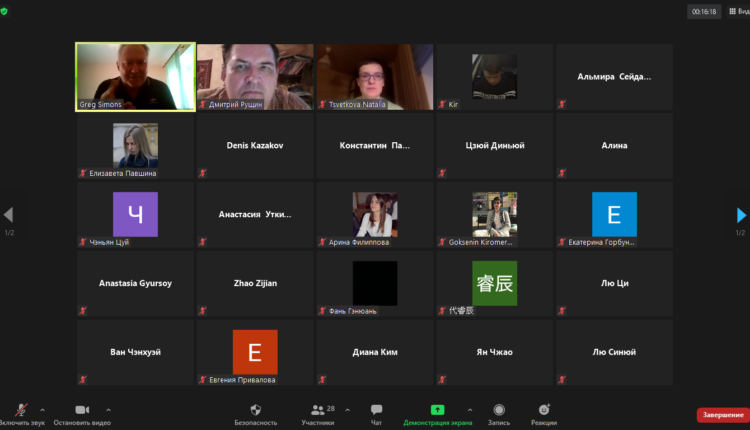This screenshot has width=750, height=430.
Task: Open the Security shield menu
Action: 255,410
